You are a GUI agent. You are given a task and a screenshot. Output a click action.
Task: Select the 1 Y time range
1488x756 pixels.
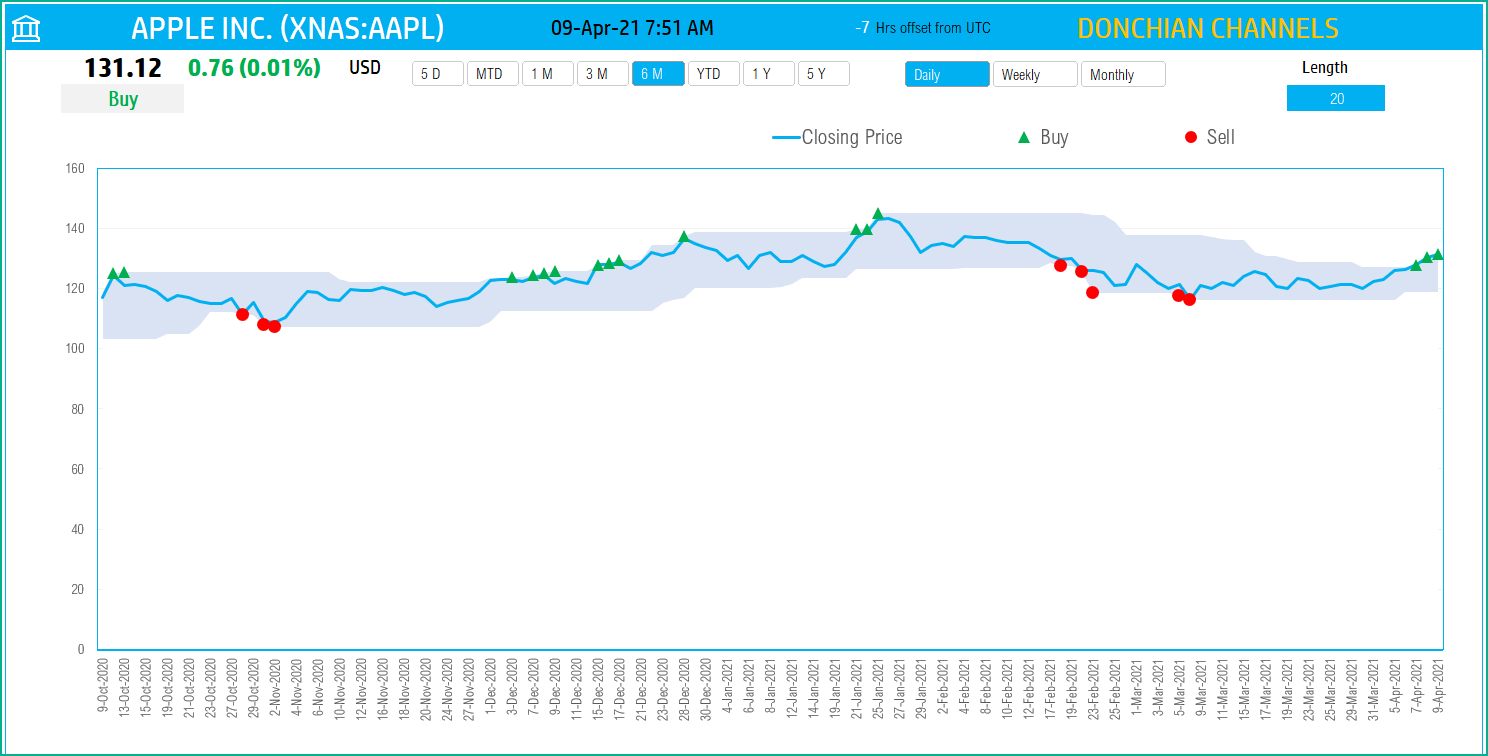coord(768,74)
